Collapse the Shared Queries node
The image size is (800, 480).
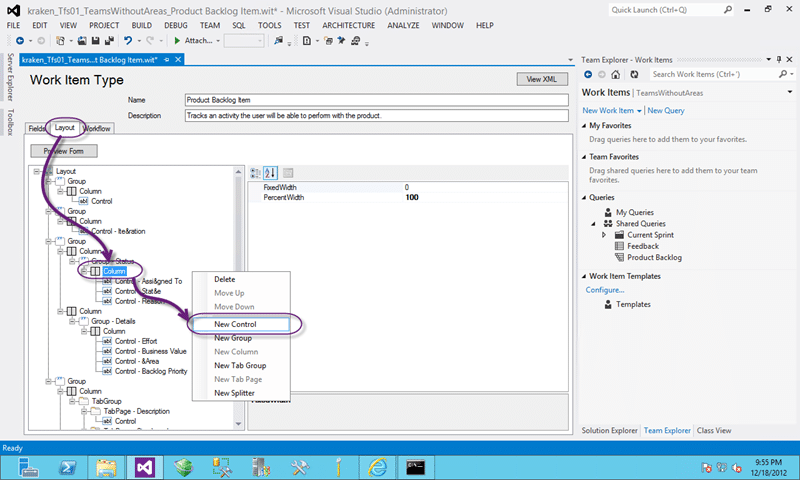click(x=593, y=224)
